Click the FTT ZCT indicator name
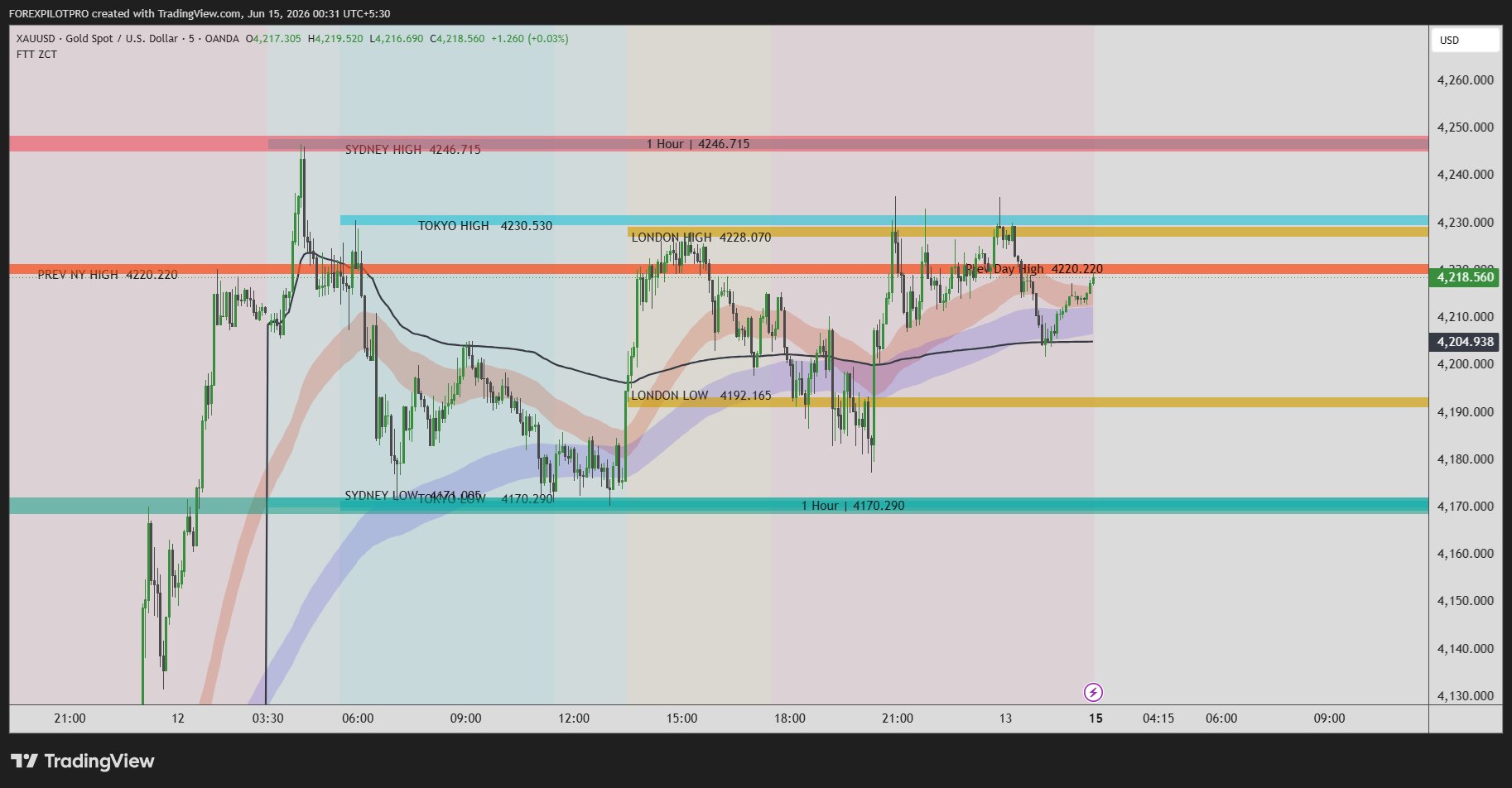Screen dimensions: 1512x788 pos(36,55)
